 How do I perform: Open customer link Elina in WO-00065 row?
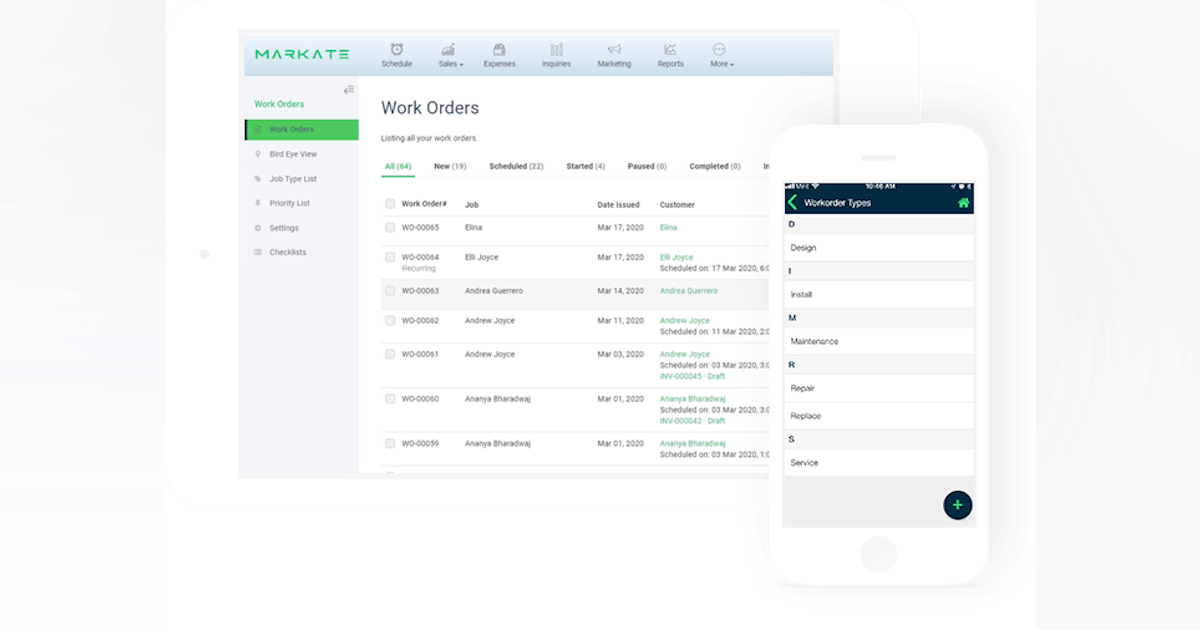click(x=668, y=228)
